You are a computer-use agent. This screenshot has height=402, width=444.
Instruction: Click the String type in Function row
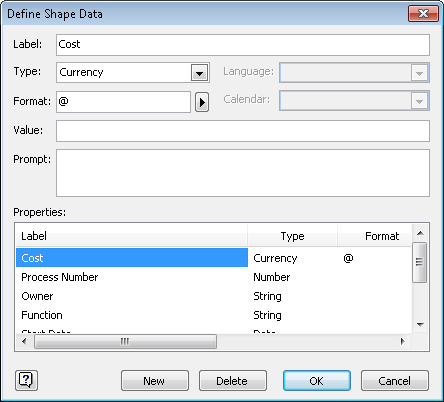[267, 315]
